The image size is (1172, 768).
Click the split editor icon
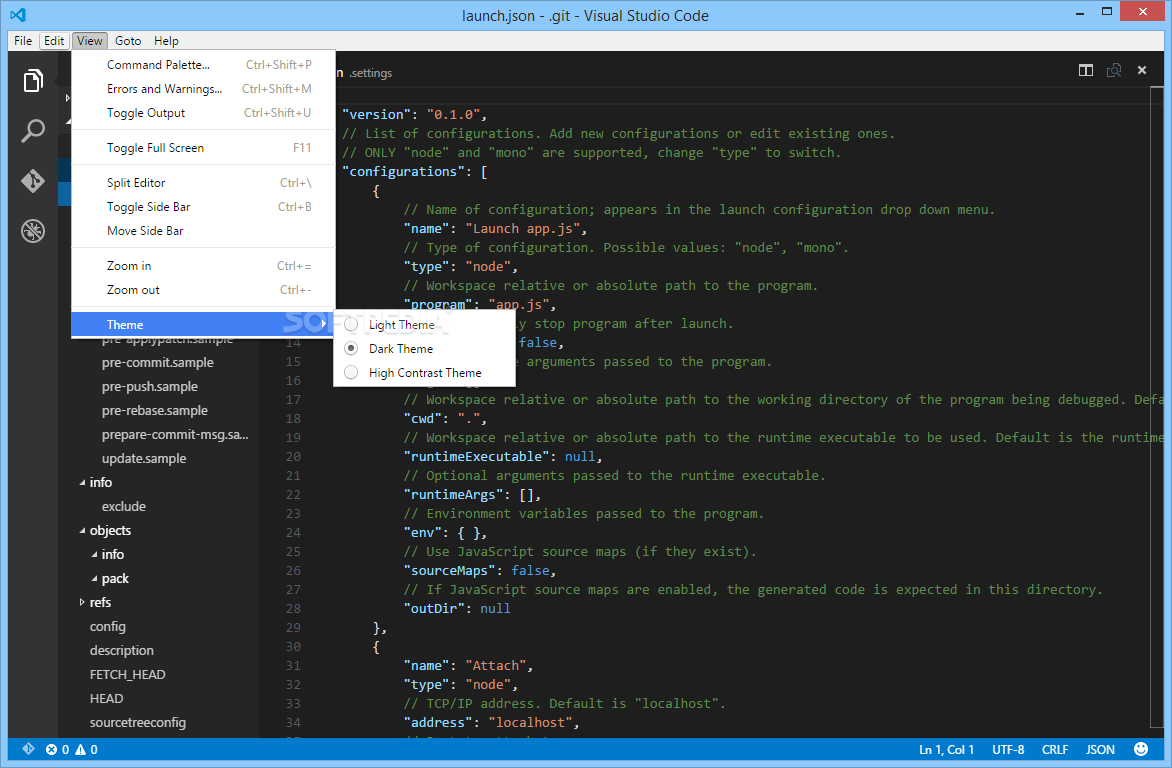click(x=1086, y=70)
